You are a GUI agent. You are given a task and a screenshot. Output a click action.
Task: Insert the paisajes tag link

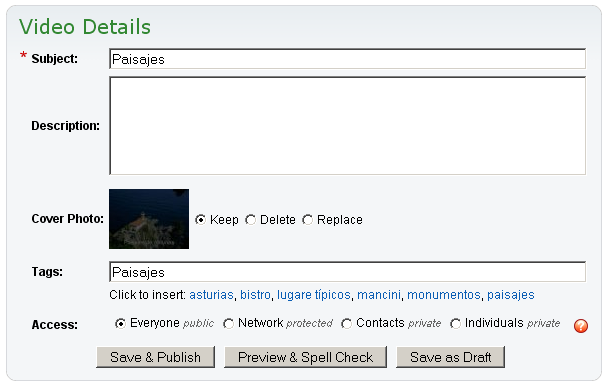point(511,295)
